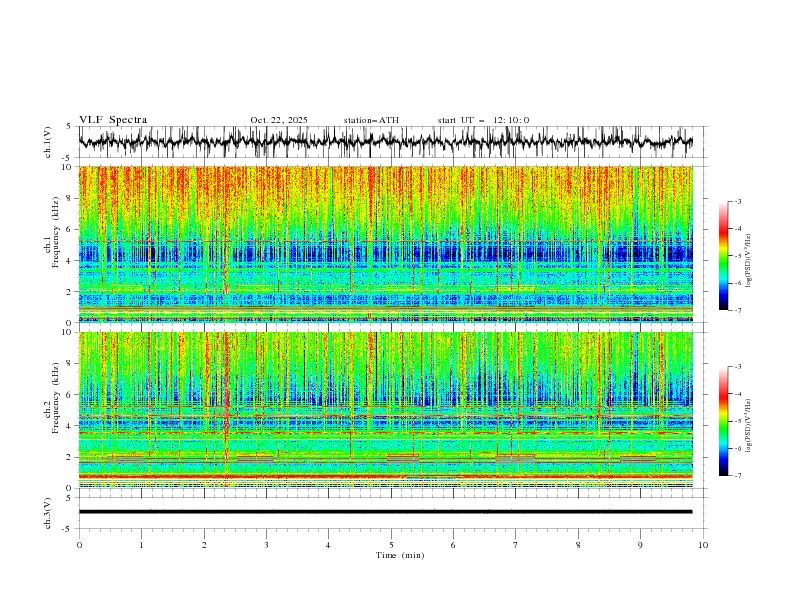Click the time axis tick label '10'
This screenshot has width=792, height=612.
click(x=703, y=545)
